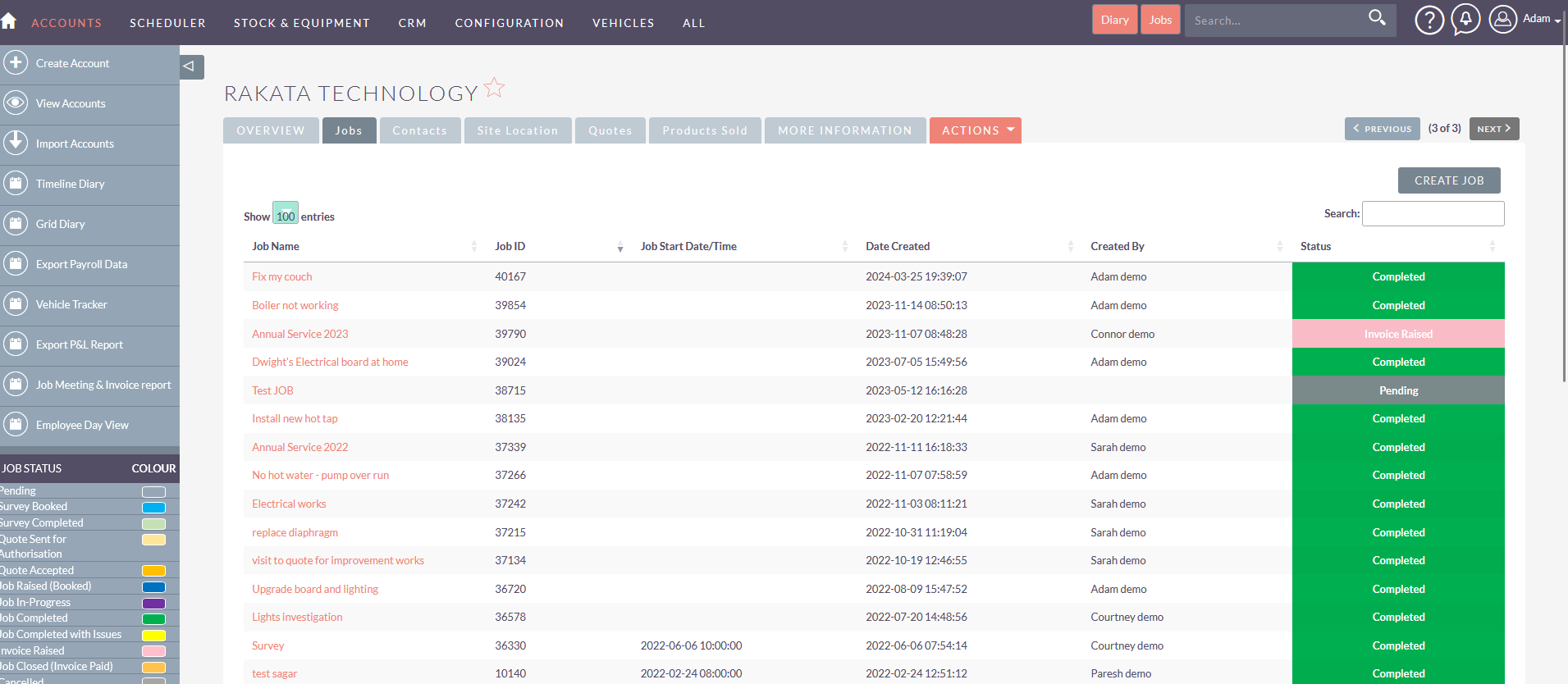Mark Rakata Technology as favourite with the star
The height and width of the screenshot is (684, 1568).
click(x=494, y=87)
